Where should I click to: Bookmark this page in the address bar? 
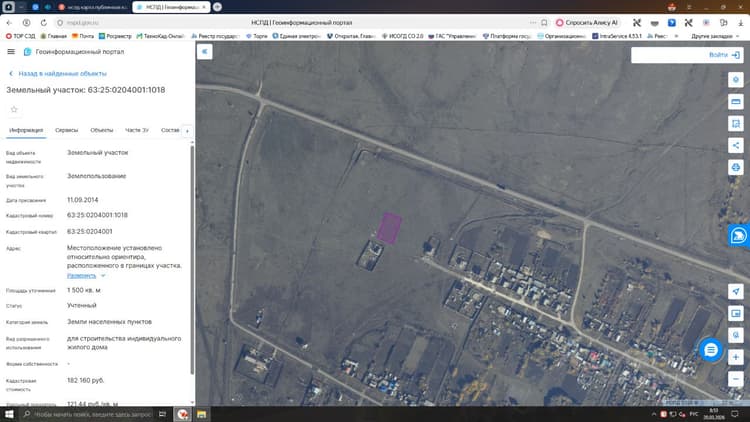pos(544,22)
